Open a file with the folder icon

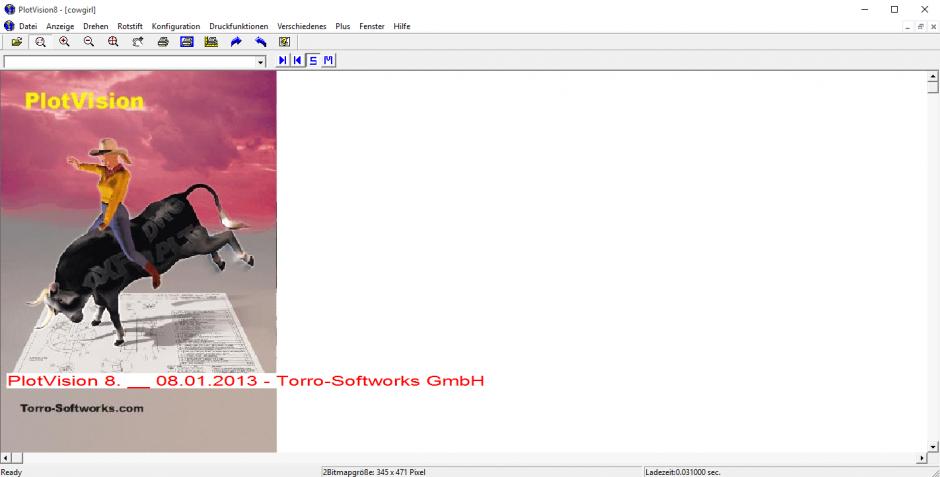click(16, 42)
